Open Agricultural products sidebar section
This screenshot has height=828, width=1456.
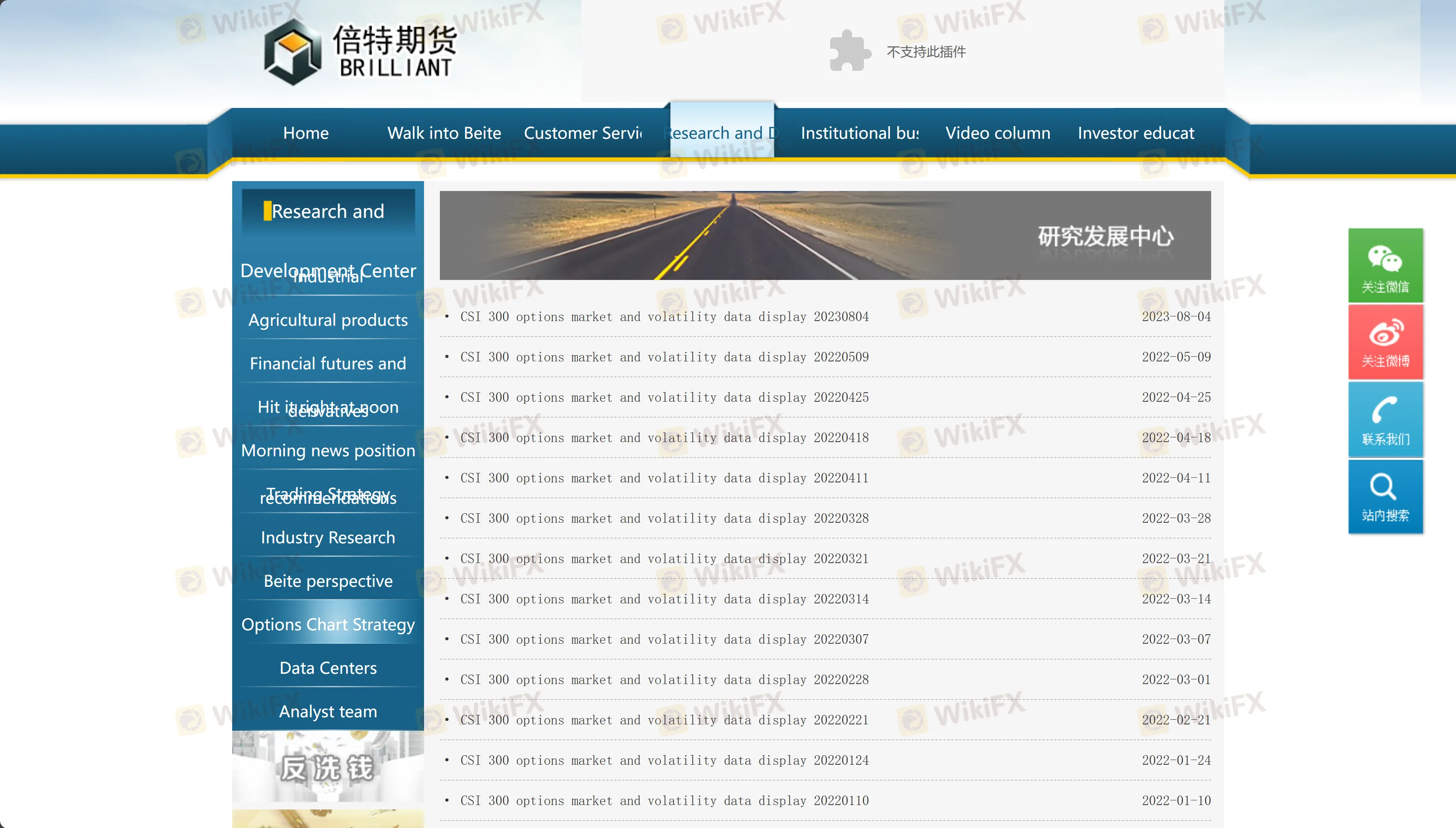tap(328, 319)
